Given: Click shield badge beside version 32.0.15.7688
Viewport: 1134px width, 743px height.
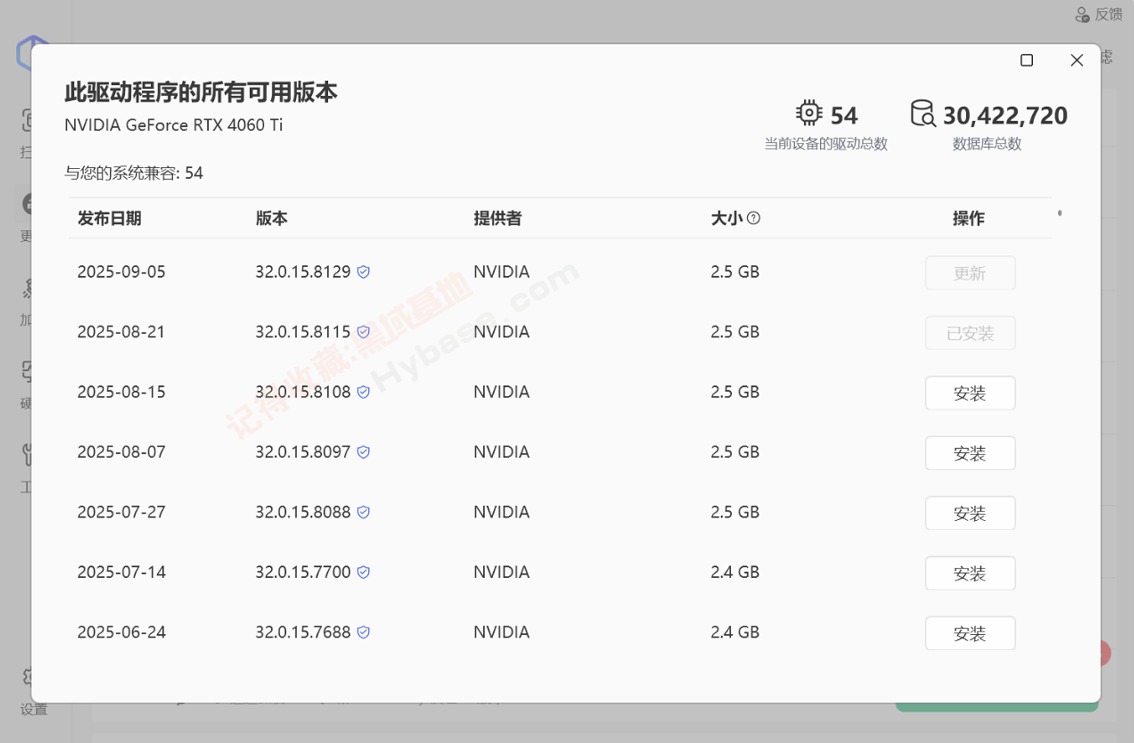Looking at the screenshot, I should (x=364, y=632).
